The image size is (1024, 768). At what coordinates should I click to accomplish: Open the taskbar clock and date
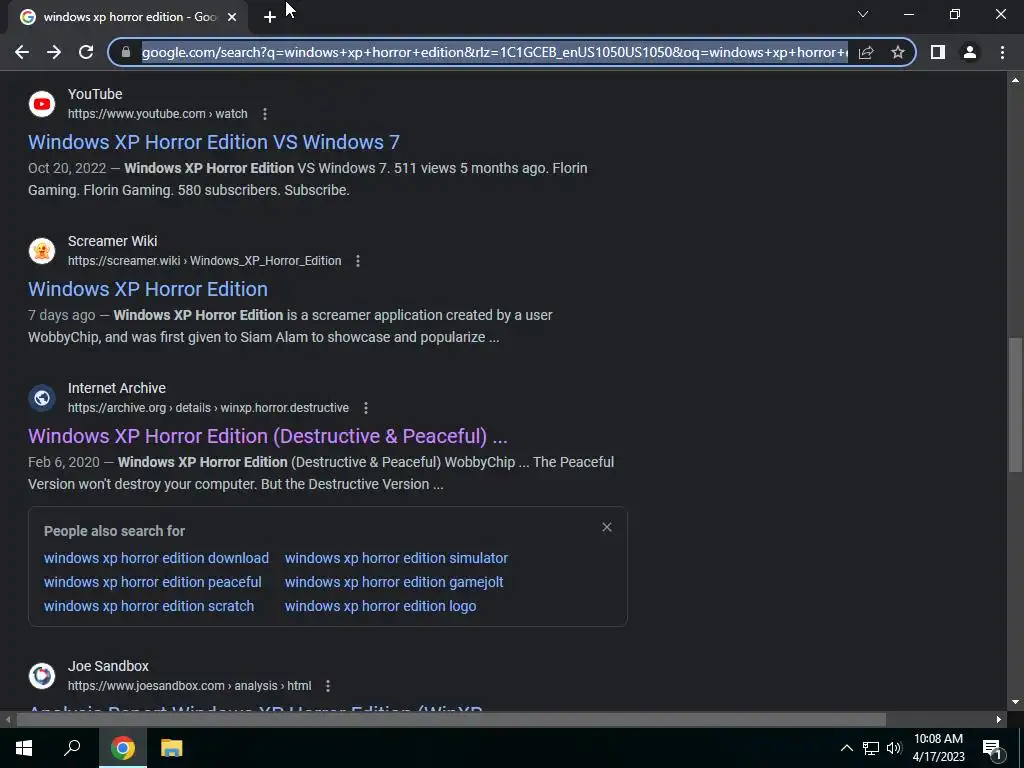pos(938,748)
